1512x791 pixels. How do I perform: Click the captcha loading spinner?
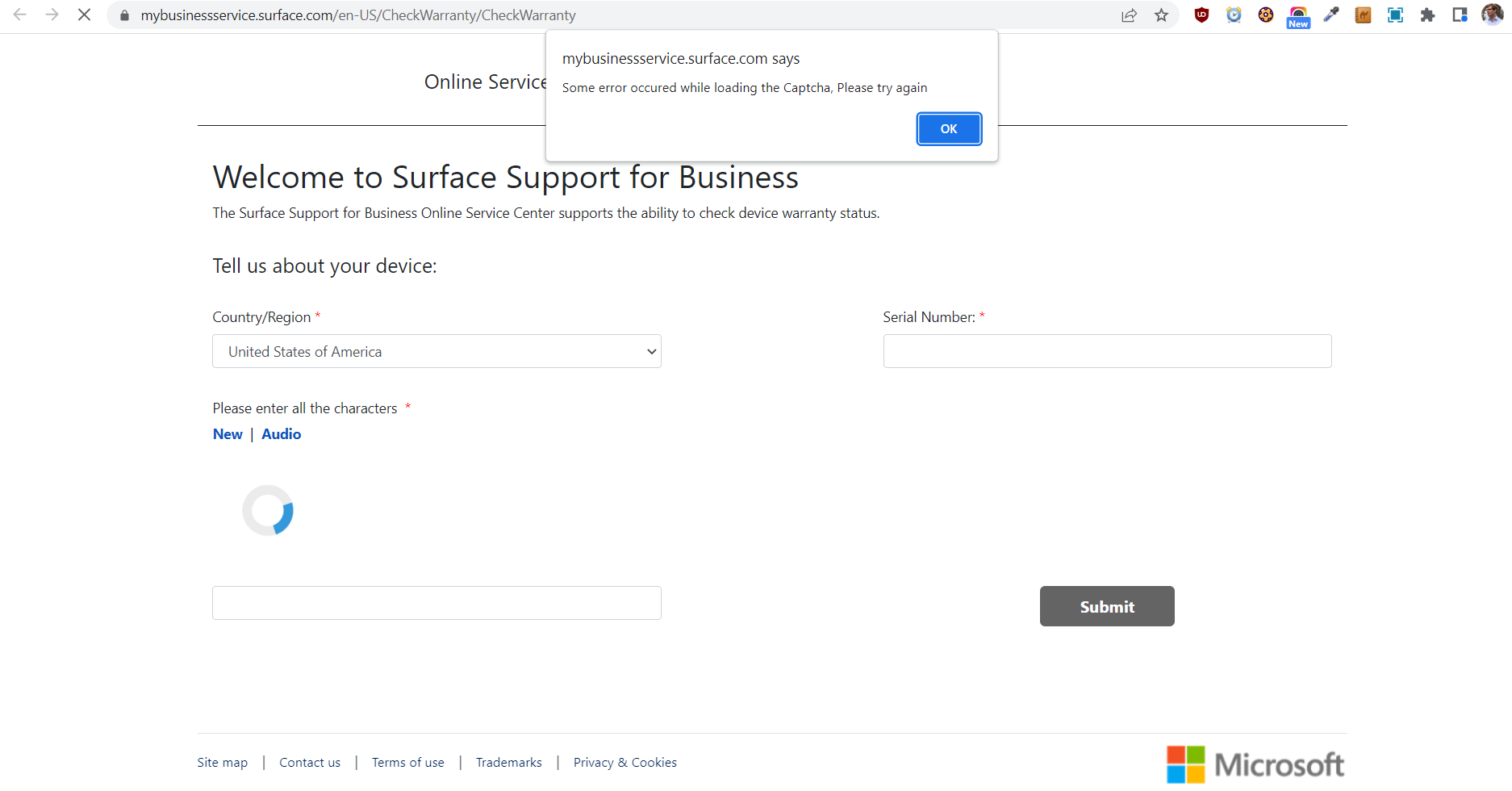pos(269,511)
